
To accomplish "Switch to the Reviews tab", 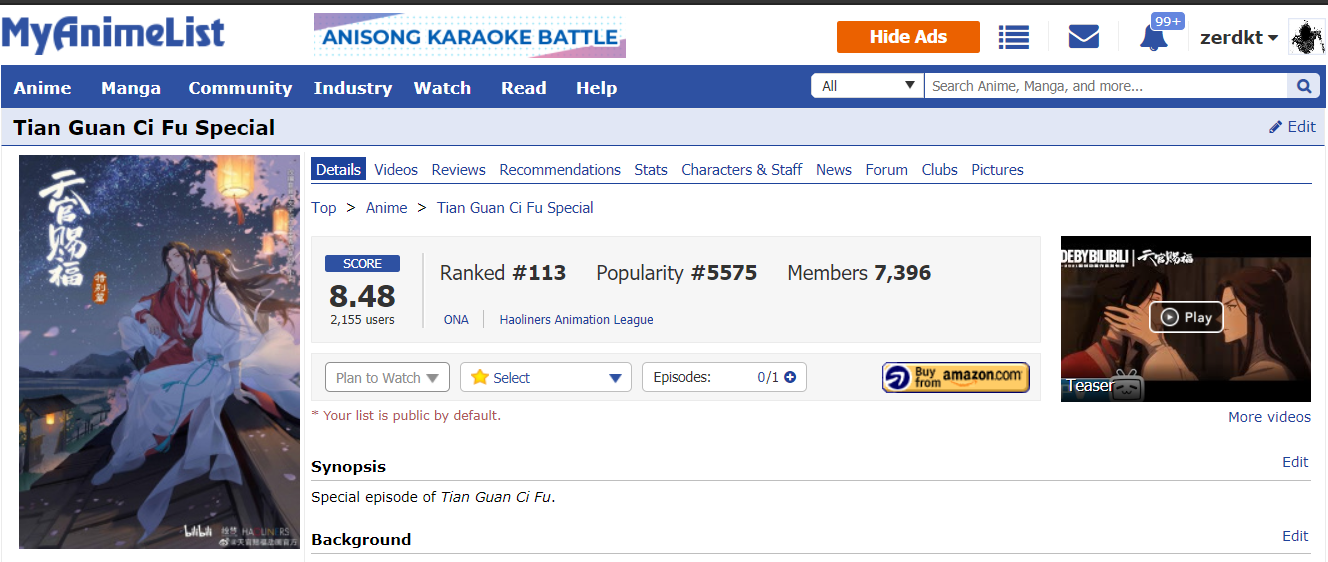I will [458, 170].
